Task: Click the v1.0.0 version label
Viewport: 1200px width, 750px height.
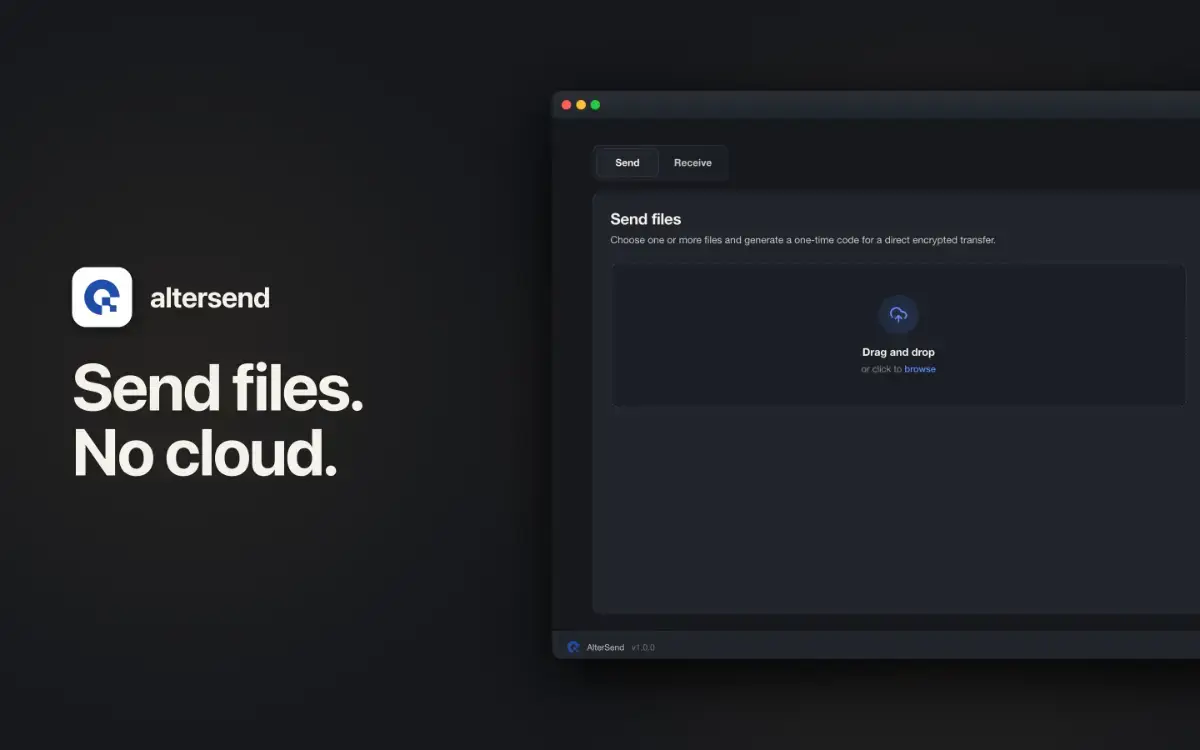Action: [643, 648]
